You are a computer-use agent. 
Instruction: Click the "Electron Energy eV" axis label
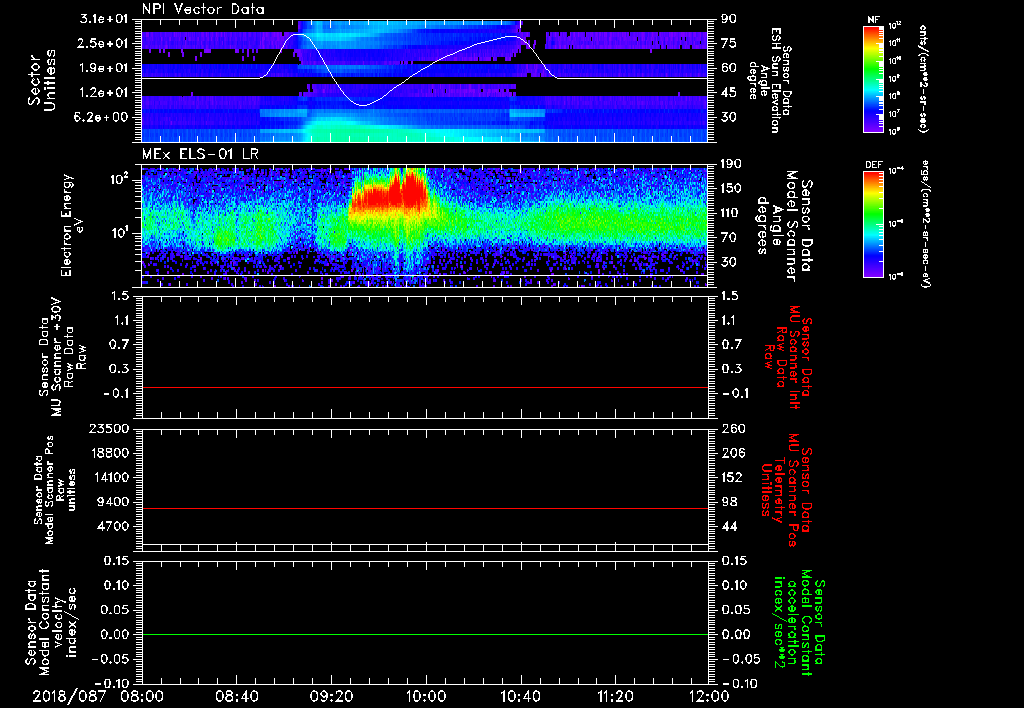point(72,225)
